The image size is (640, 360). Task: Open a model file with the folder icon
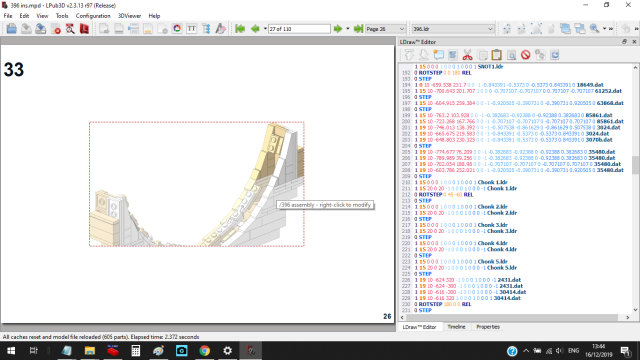point(11,29)
